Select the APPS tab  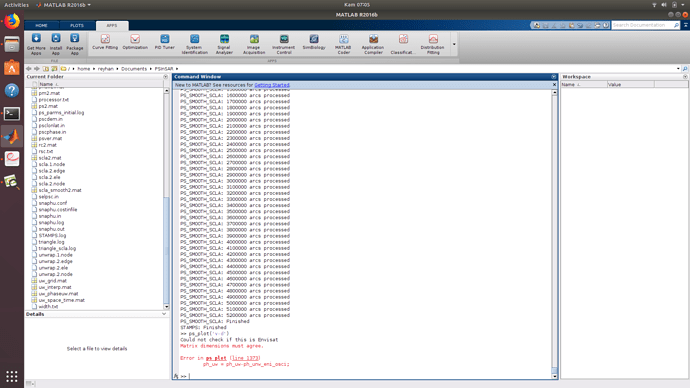tap(112, 26)
